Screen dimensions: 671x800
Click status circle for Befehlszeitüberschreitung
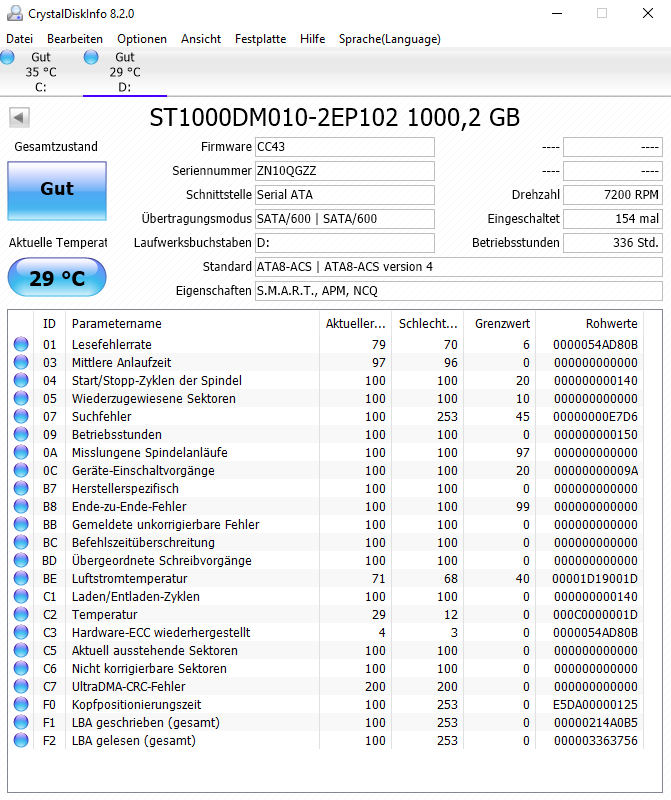(21, 542)
